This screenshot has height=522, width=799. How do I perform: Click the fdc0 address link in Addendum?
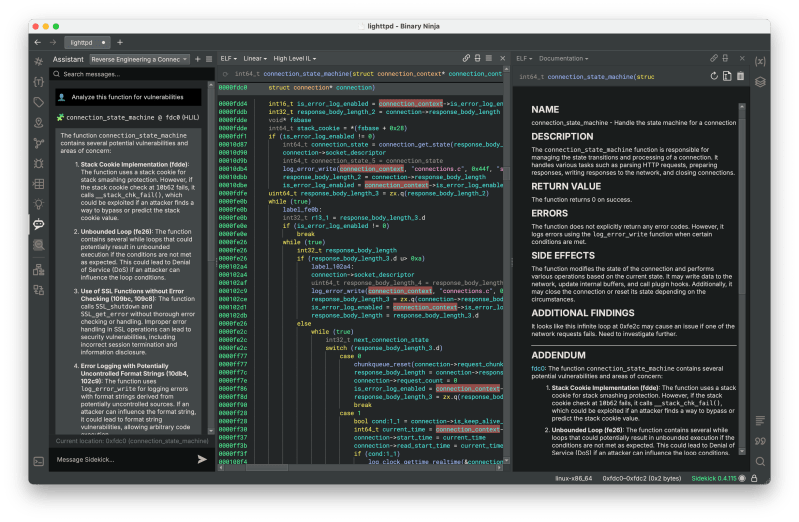click(538, 369)
